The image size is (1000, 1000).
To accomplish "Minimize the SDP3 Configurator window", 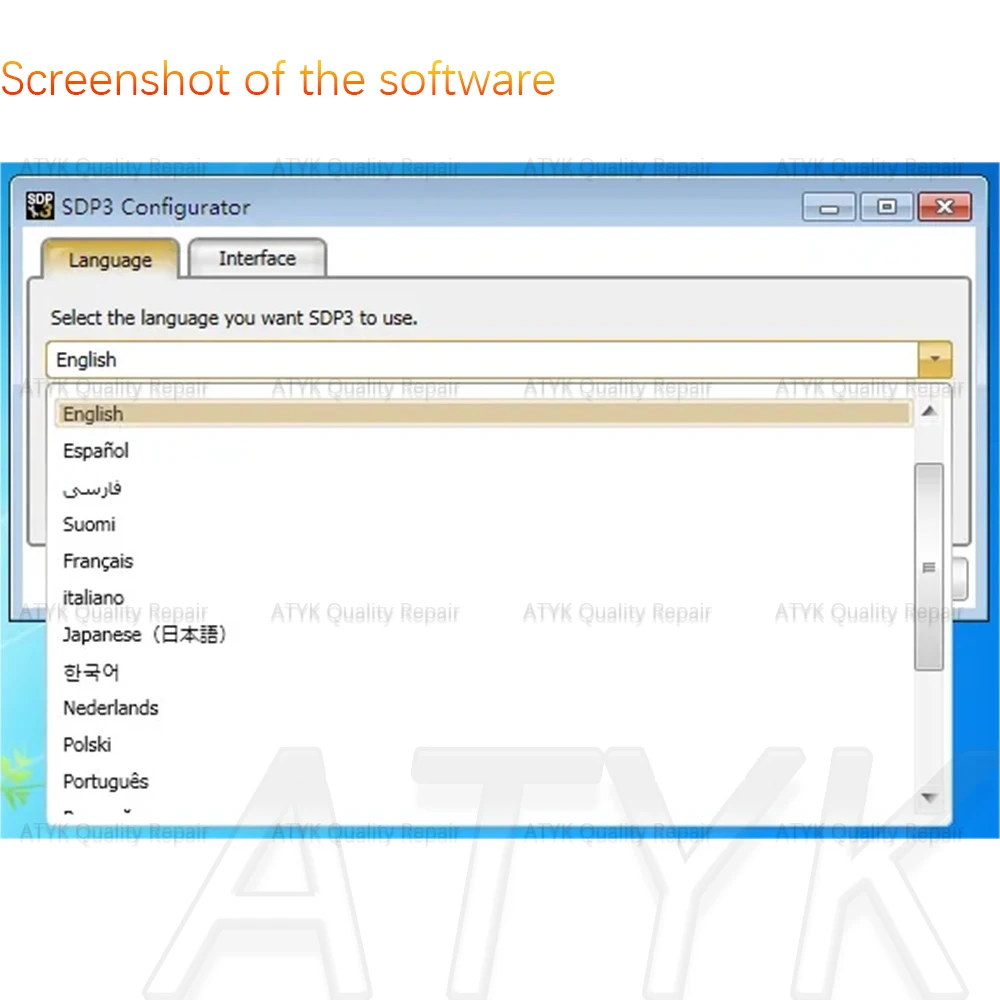I will [828, 207].
